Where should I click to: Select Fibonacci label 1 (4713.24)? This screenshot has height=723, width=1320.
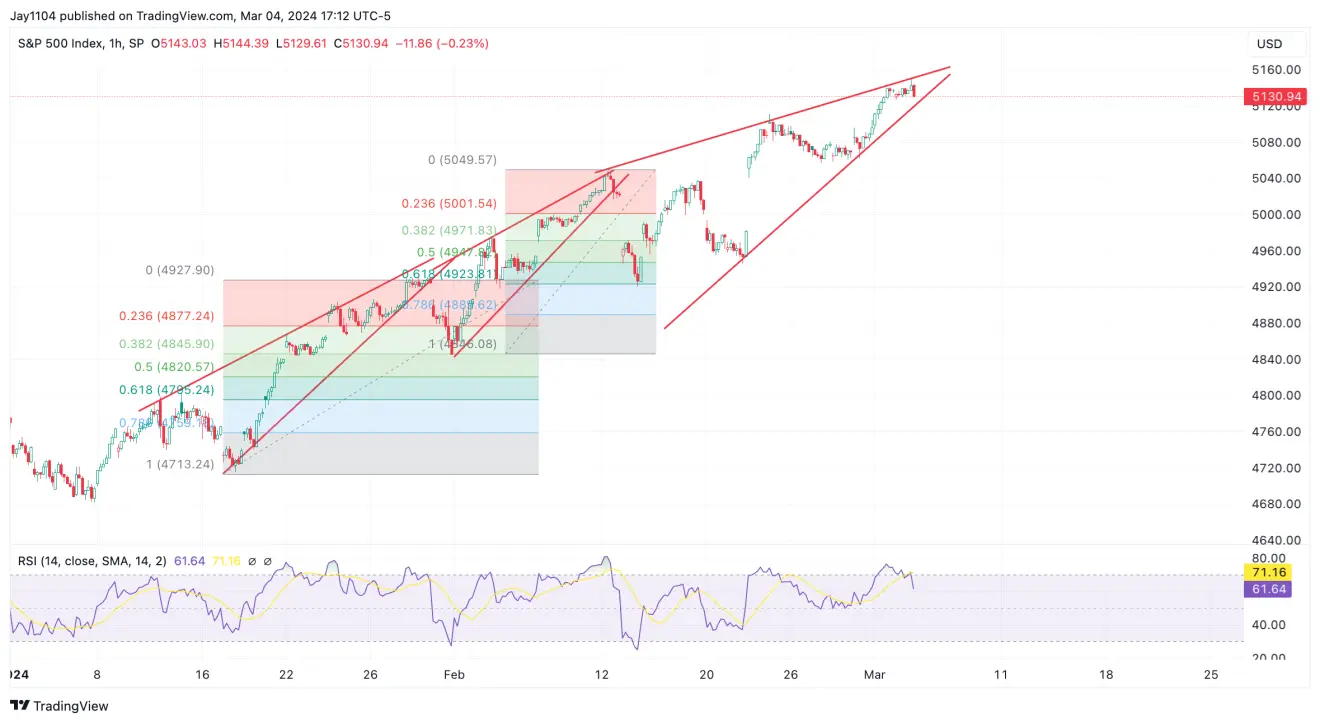(x=180, y=464)
